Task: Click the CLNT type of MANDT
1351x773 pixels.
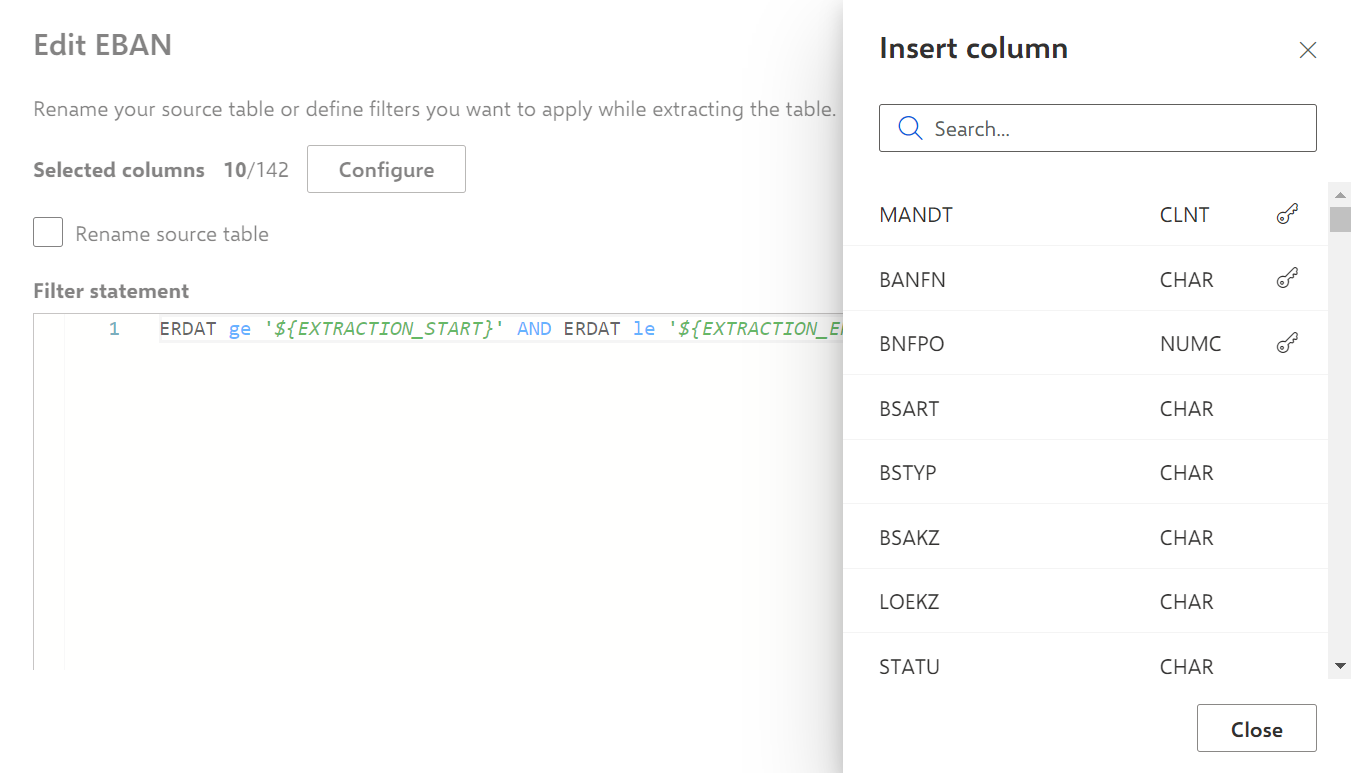Action: 1184,214
